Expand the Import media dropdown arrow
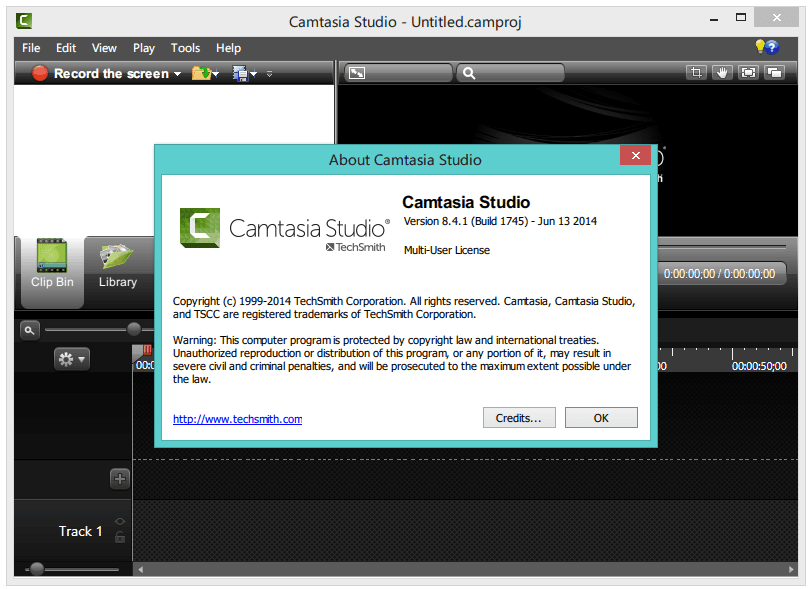 (x=216, y=74)
